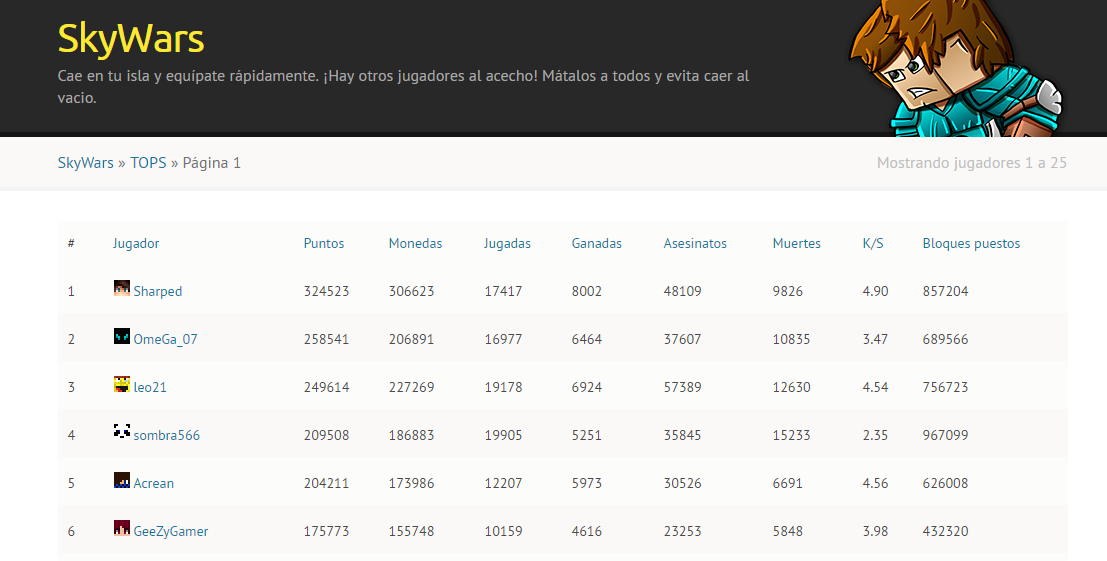Click the SkyWars character mascot image

pyautogui.click(x=954, y=68)
